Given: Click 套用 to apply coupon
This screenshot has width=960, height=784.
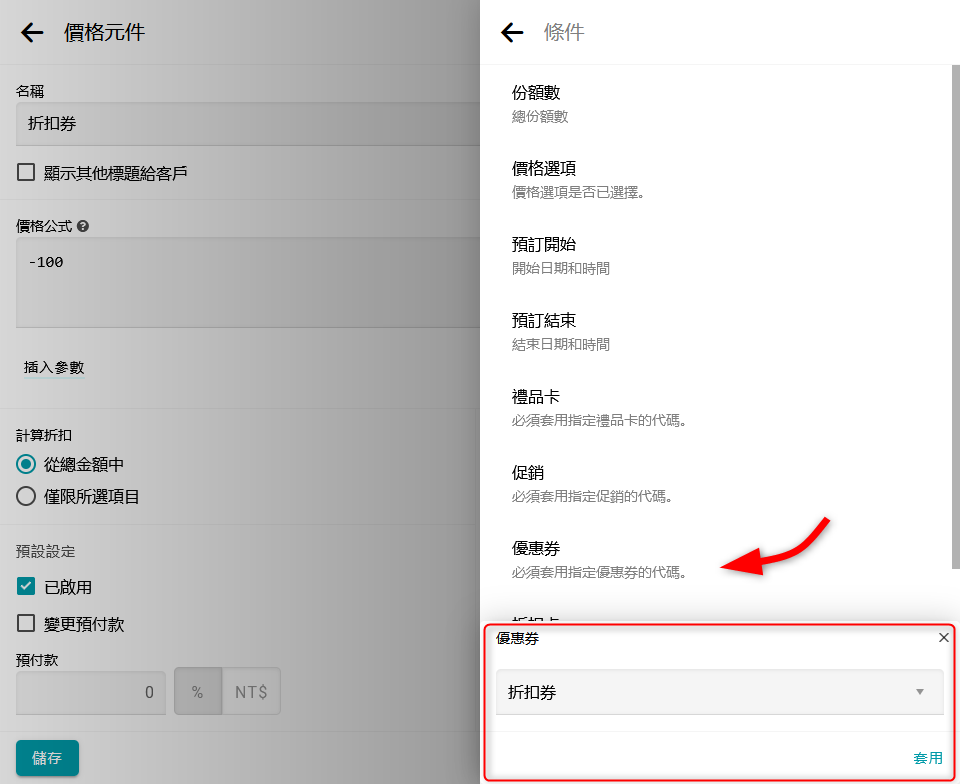Looking at the screenshot, I should pos(927,758).
